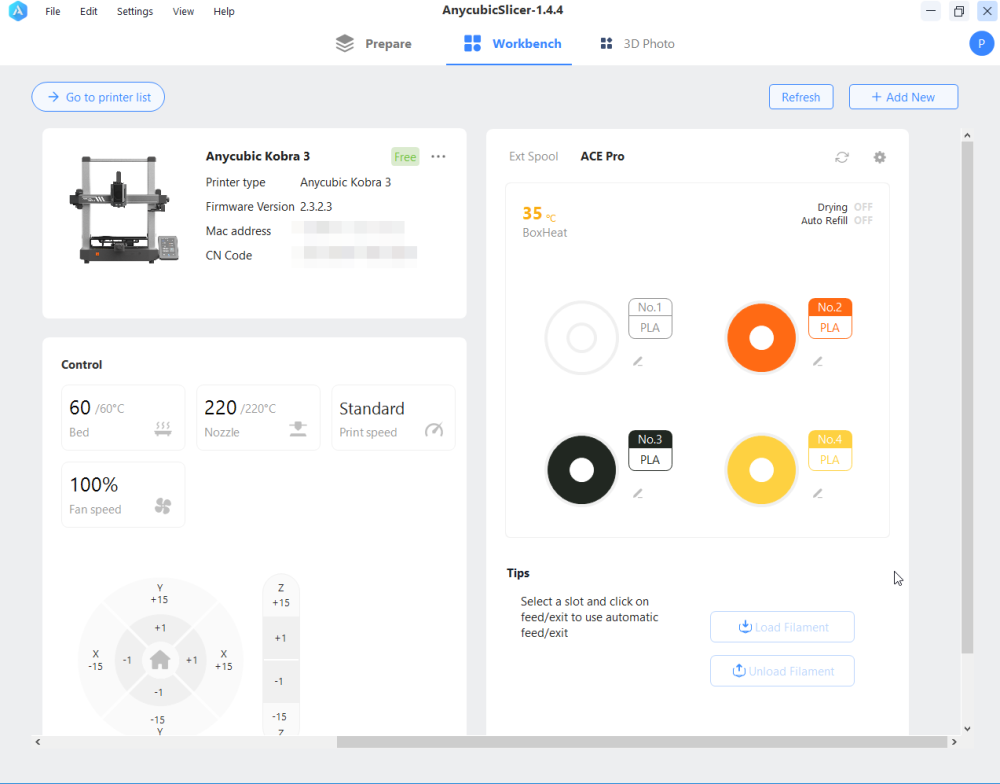Switch to the Ext Spool tab
This screenshot has height=784, width=1000.
(x=533, y=156)
